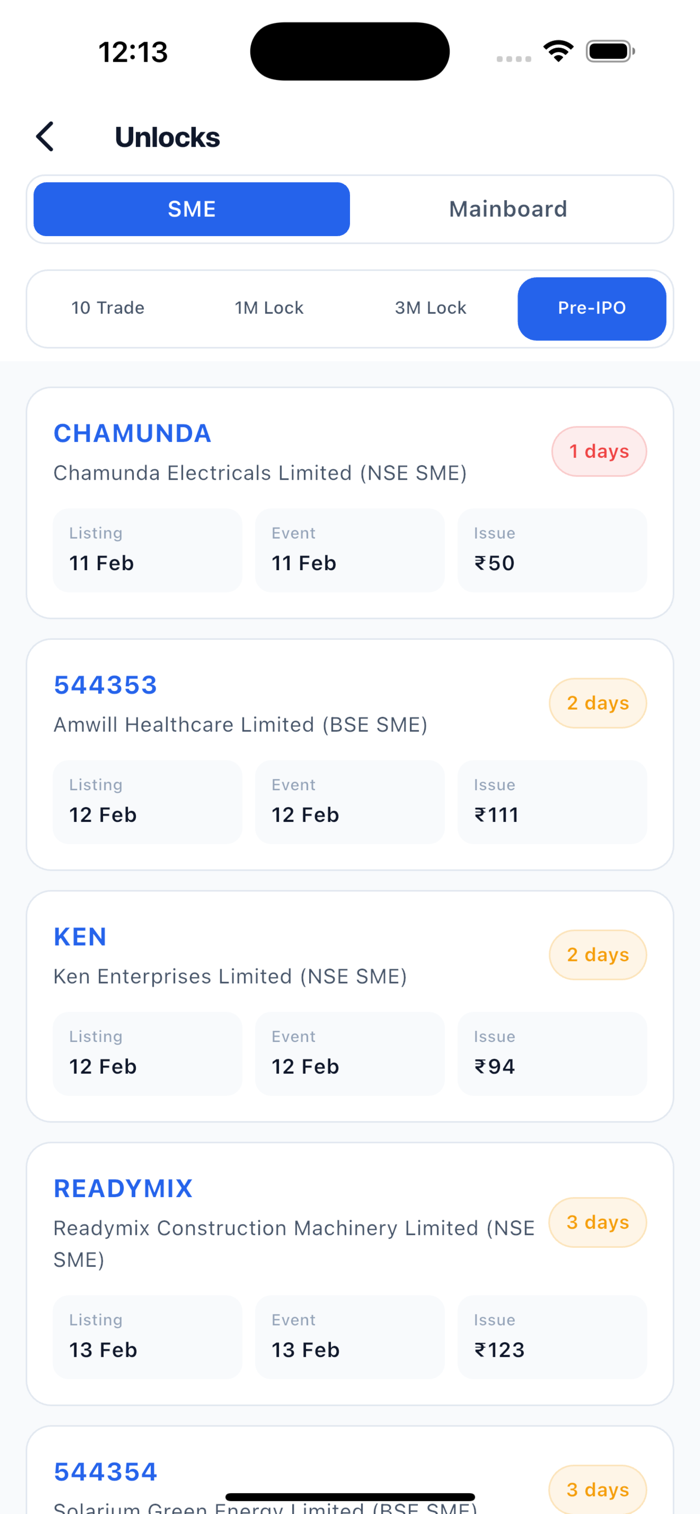Open the READYMIX ticker link
This screenshot has width=700, height=1514.
123,1188
